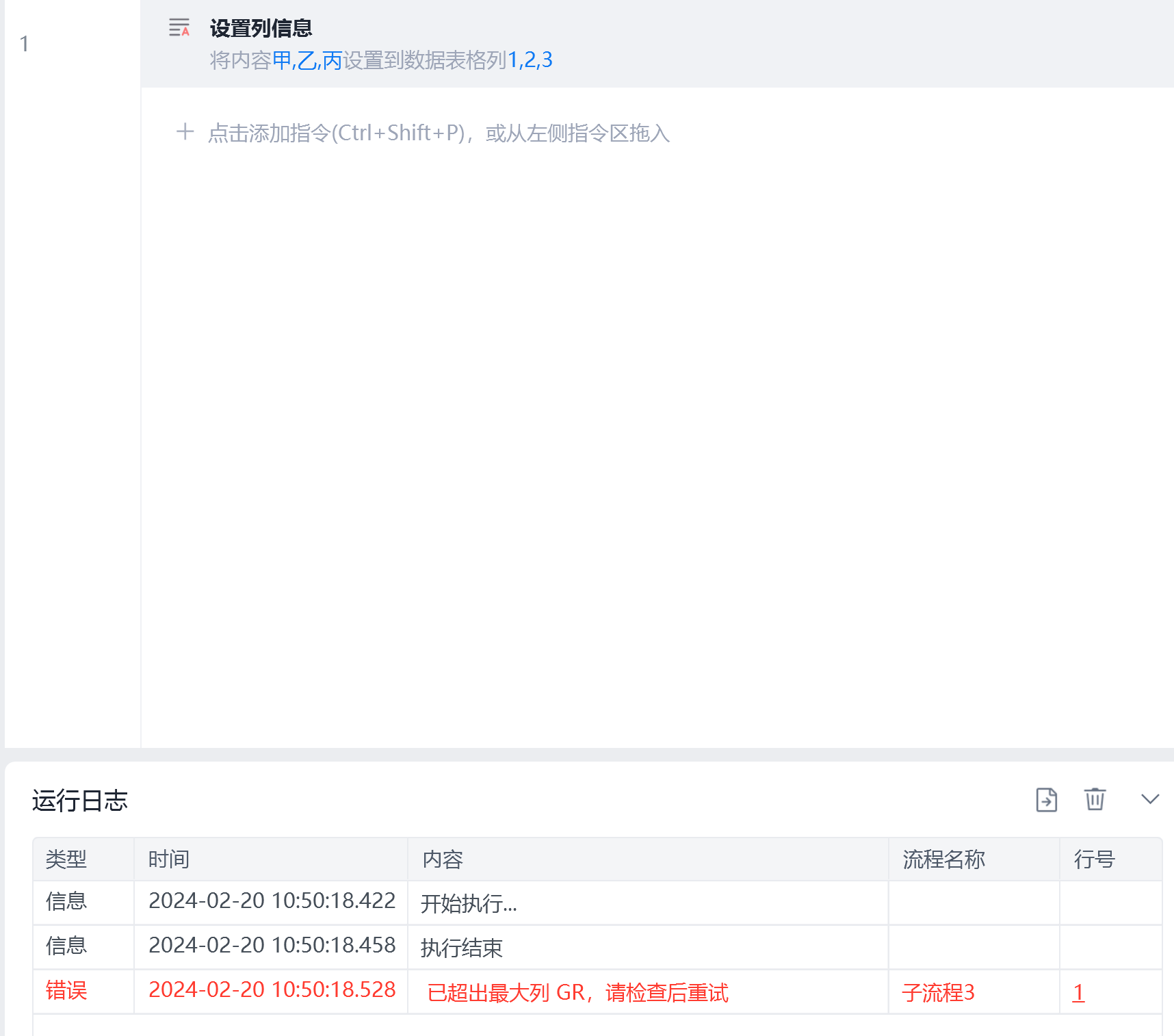
Task: Export the run log with export icon
Action: point(1046,799)
